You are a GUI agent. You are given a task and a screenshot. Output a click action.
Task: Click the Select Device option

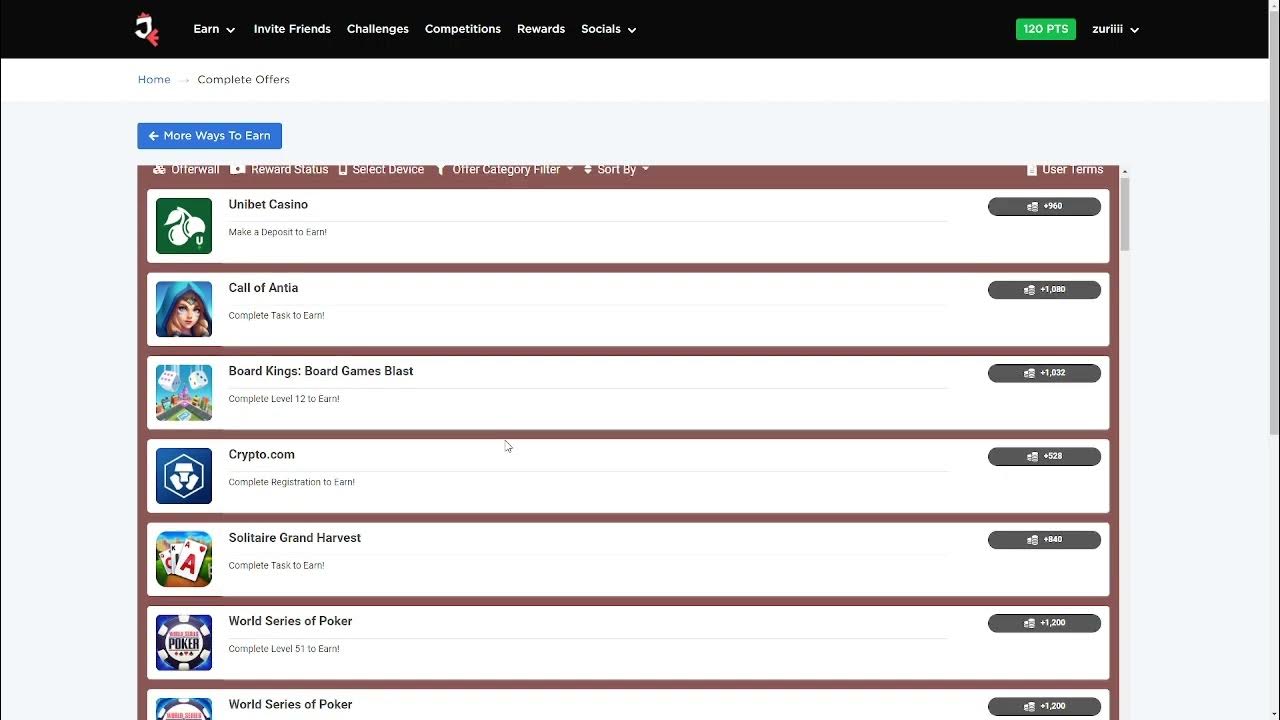click(x=382, y=170)
